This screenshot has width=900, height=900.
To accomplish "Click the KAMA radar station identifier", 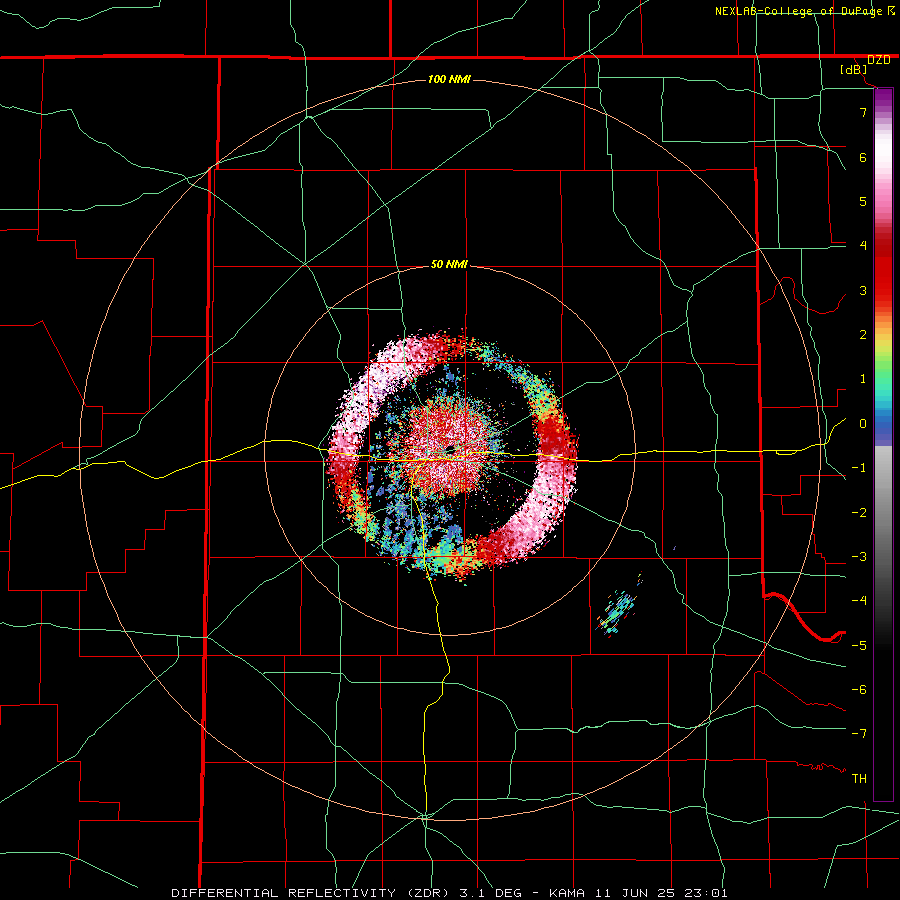I will tap(568, 893).
